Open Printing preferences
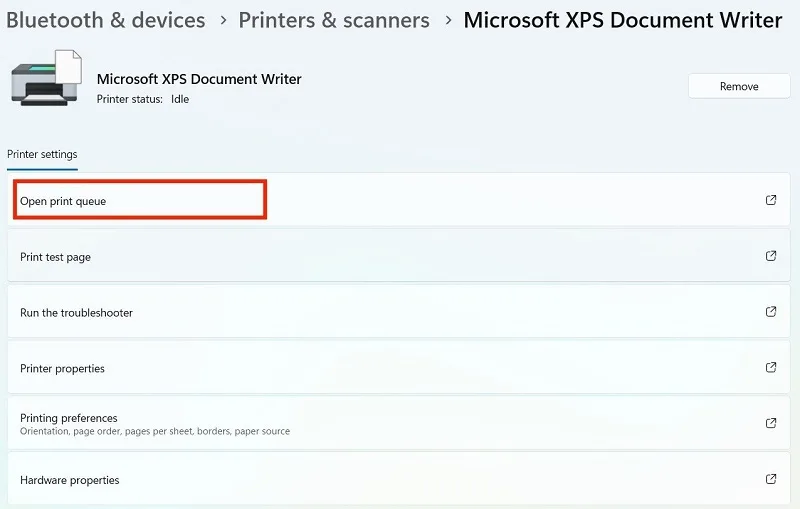This screenshot has height=509, width=800. point(398,423)
